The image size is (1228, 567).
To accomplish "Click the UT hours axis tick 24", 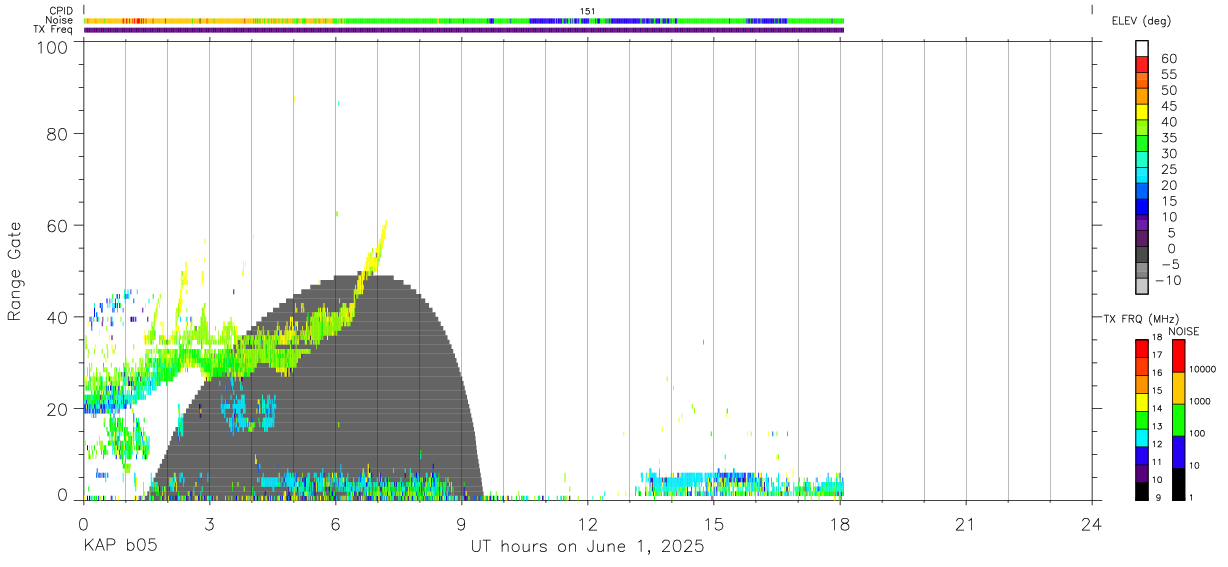I will pyautogui.click(x=1091, y=523).
